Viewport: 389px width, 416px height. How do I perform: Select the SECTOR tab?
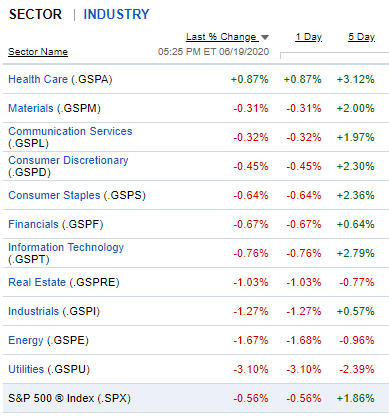(35, 14)
